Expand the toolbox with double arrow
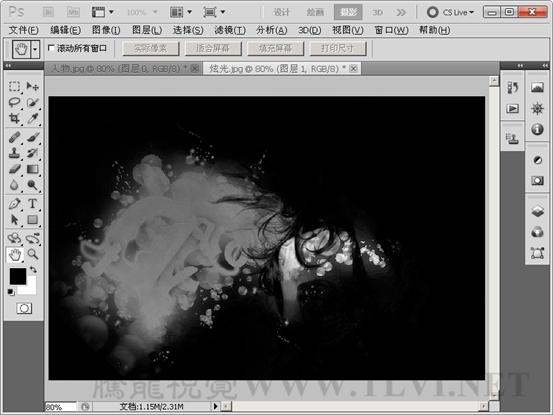 point(8,66)
